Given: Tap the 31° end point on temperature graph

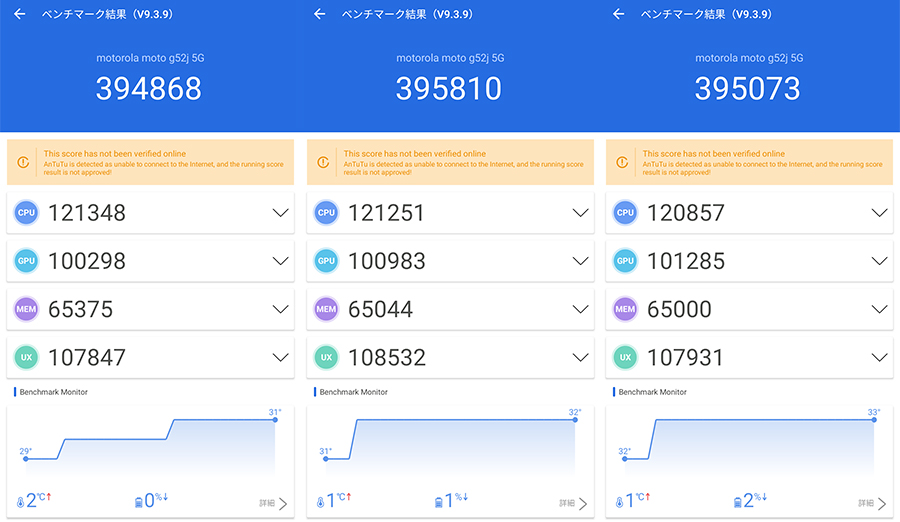Looking at the screenshot, I should tap(276, 420).
